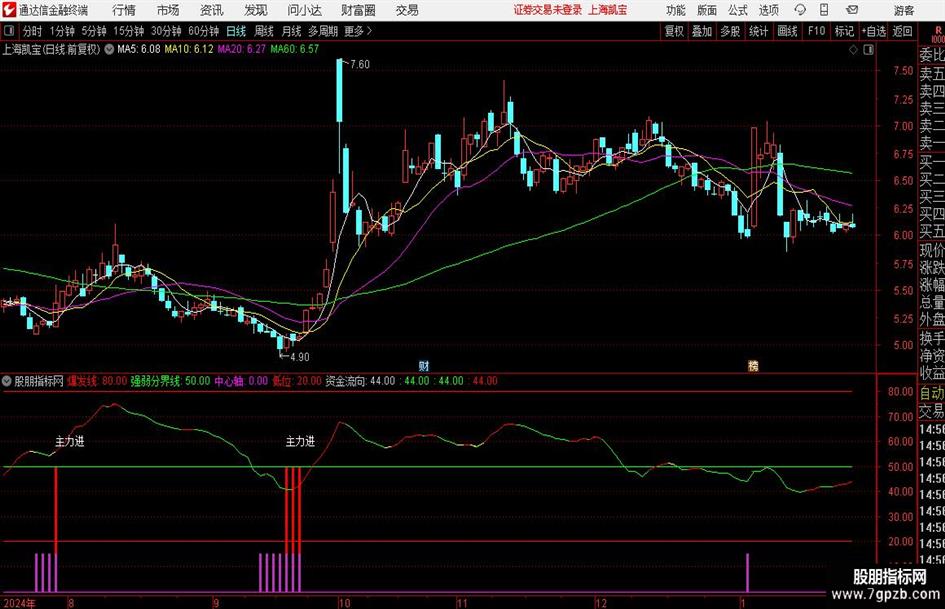Click the 2024年 date axis label

pos(19,603)
